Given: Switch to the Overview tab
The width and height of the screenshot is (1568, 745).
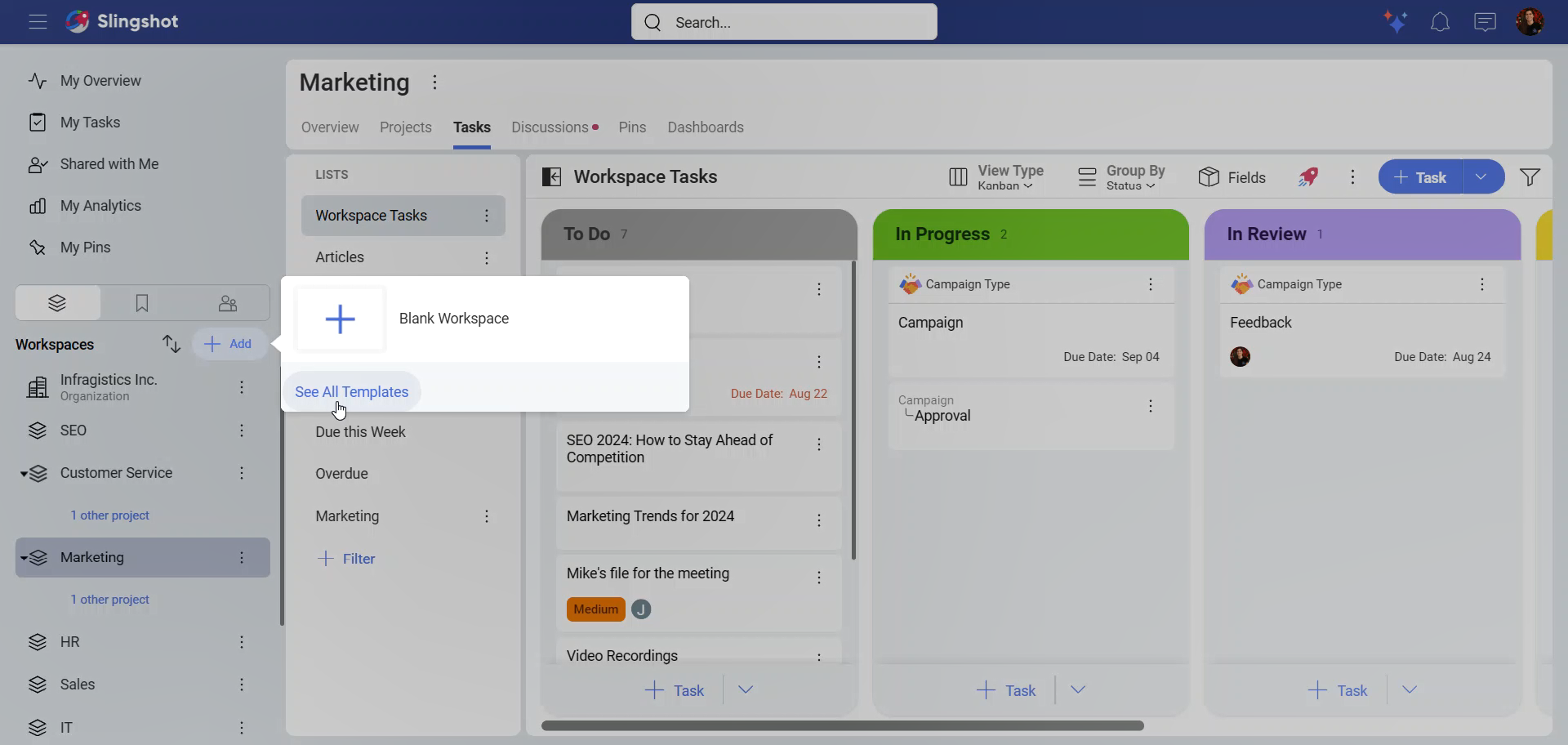Looking at the screenshot, I should click(x=330, y=127).
